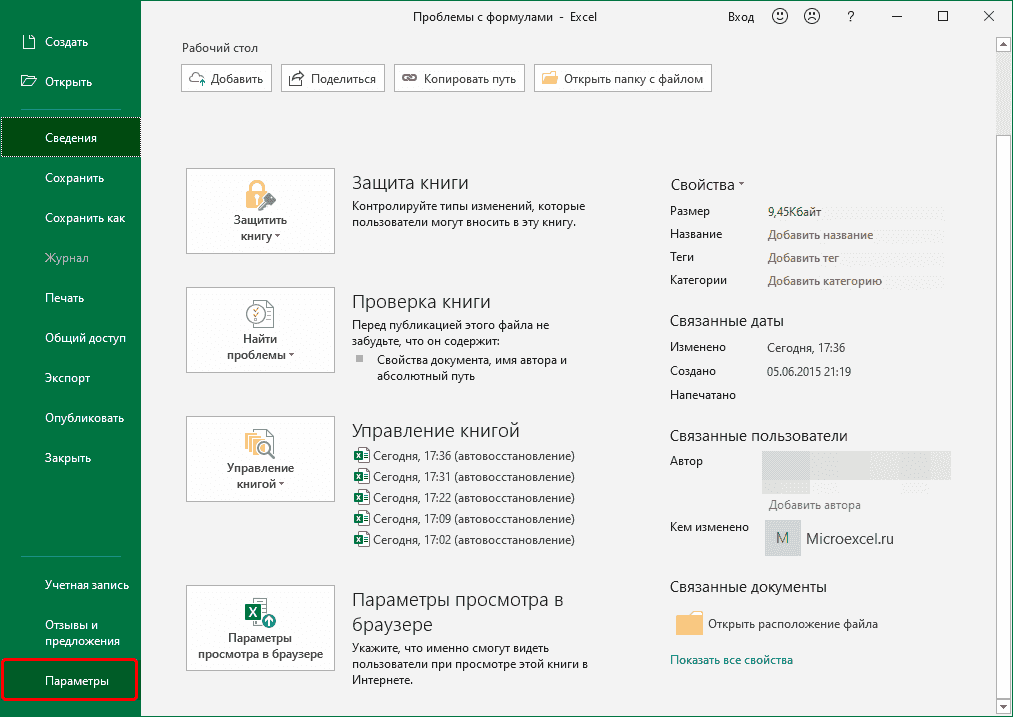Click the Защитить книгу lock icon
The image size is (1013, 717).
pos(260,193)
